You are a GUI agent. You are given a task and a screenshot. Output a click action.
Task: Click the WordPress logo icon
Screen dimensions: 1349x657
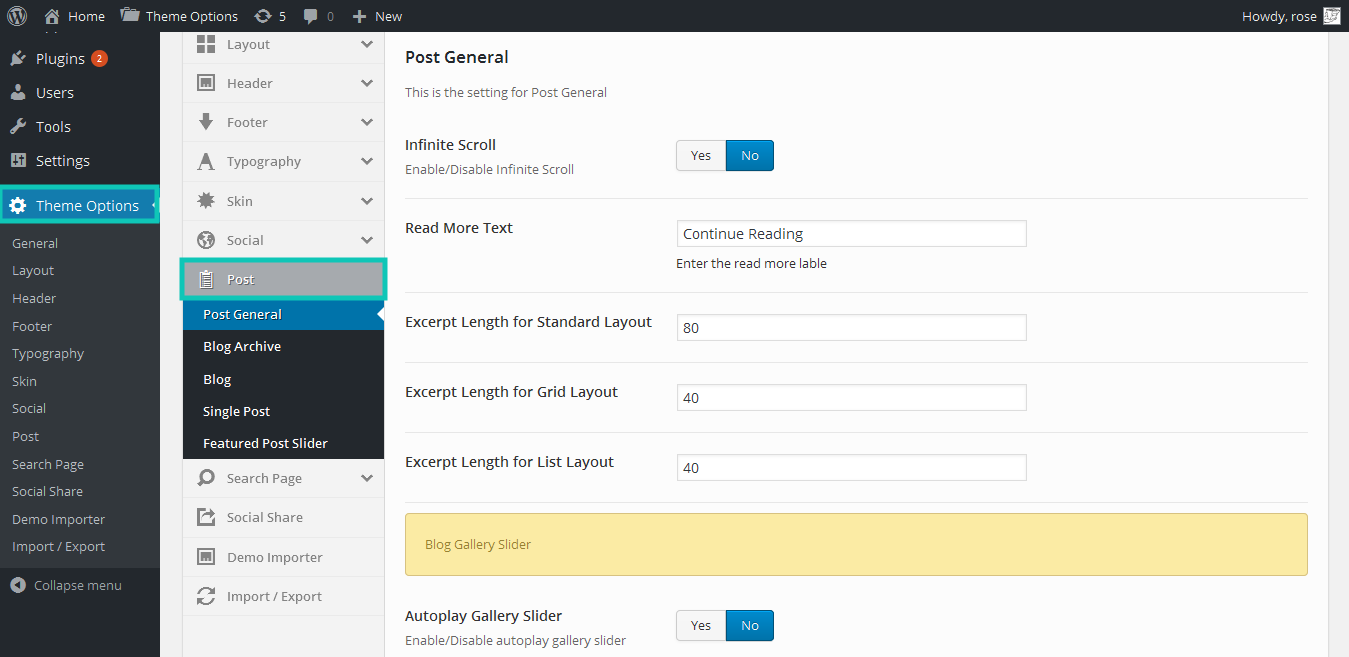pyautogui.click(x=17, y=16)
